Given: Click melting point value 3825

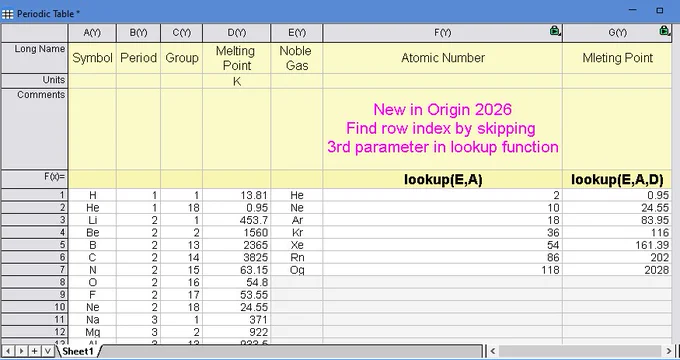Looking at the screenshot, I should point(236,257).
